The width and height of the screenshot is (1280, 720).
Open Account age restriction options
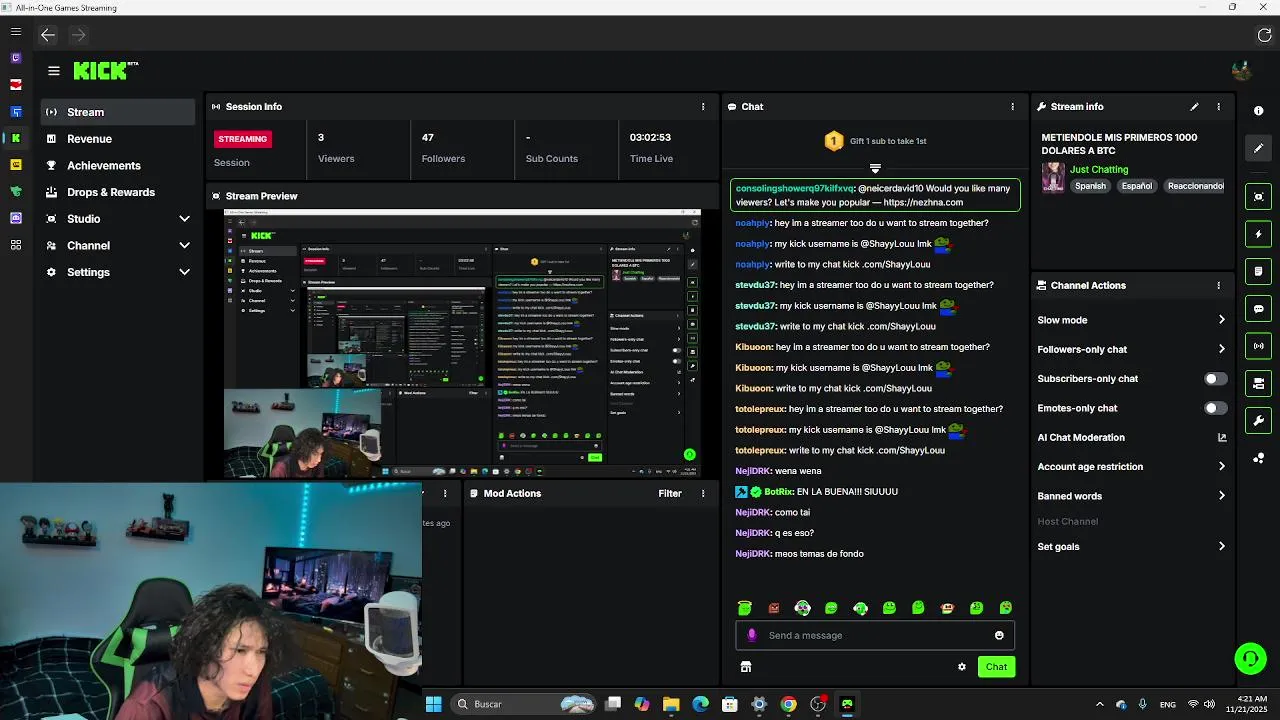1131,466
